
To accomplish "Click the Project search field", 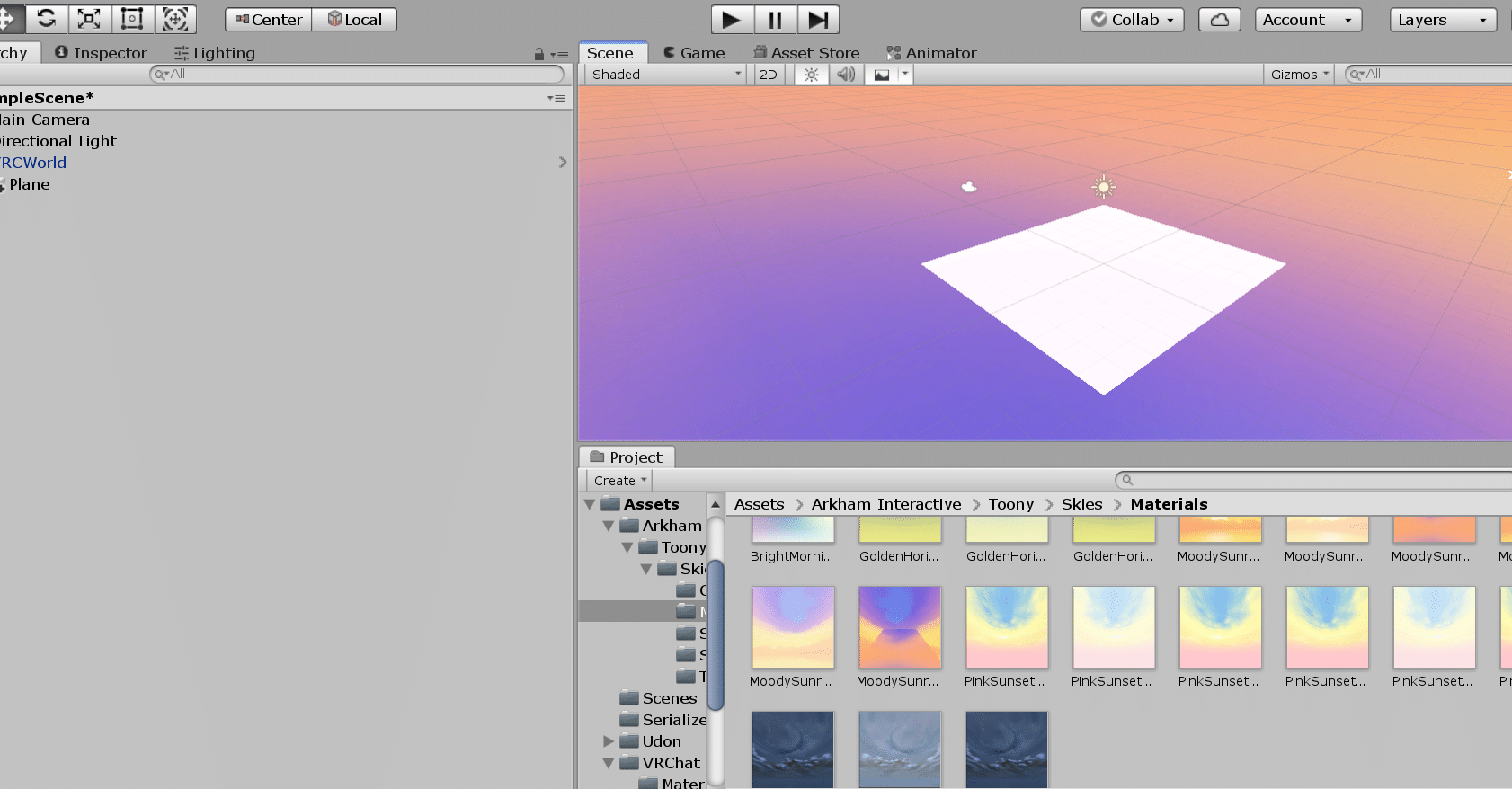I will click(1313, 480).
